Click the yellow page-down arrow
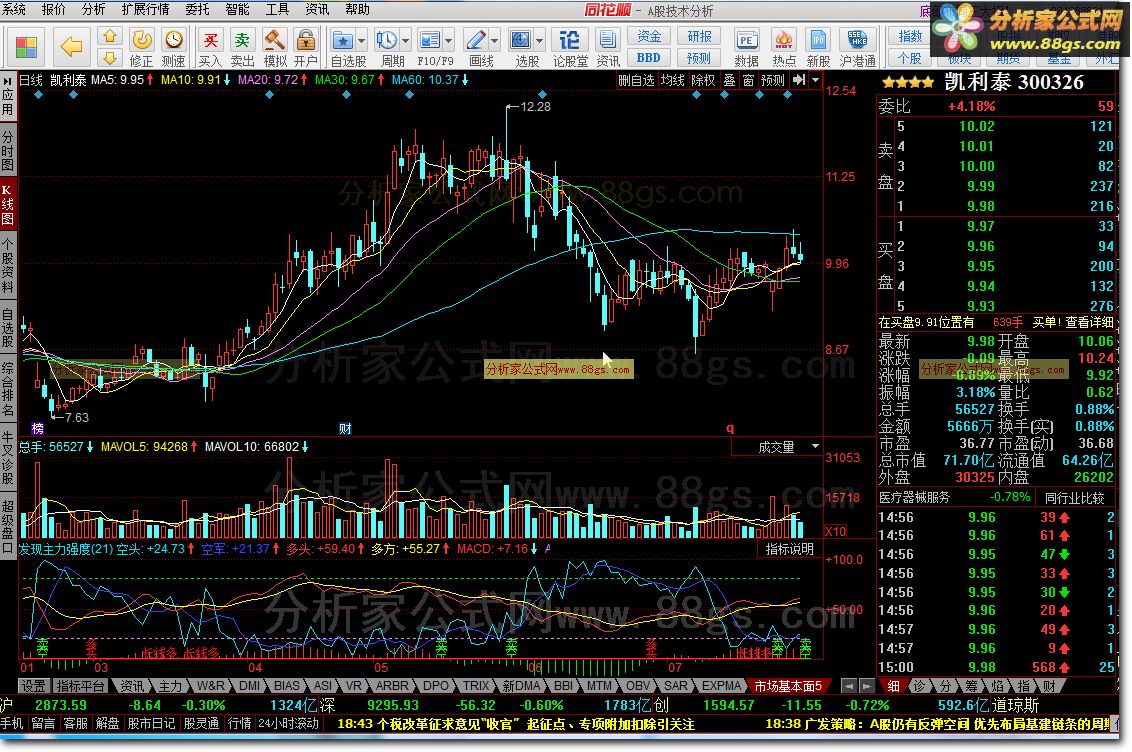This screenshot has height=752, width=1132. pyautogui.click(x=110, y=57)
